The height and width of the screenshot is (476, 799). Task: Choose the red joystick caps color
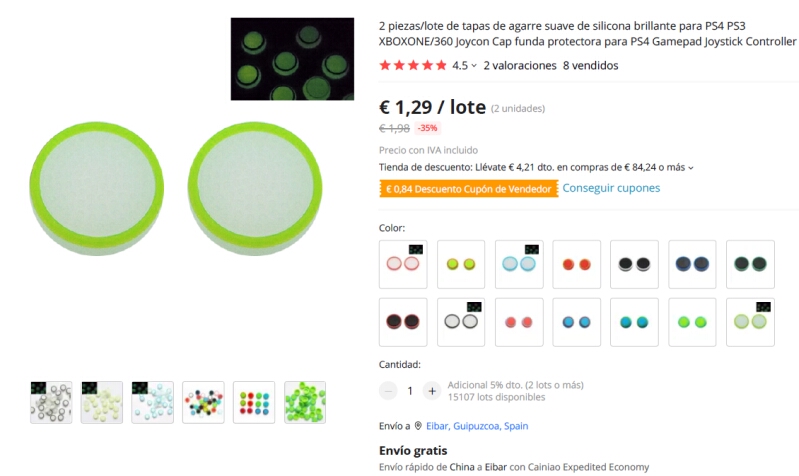pyautogui.click(x=576, y=264)
